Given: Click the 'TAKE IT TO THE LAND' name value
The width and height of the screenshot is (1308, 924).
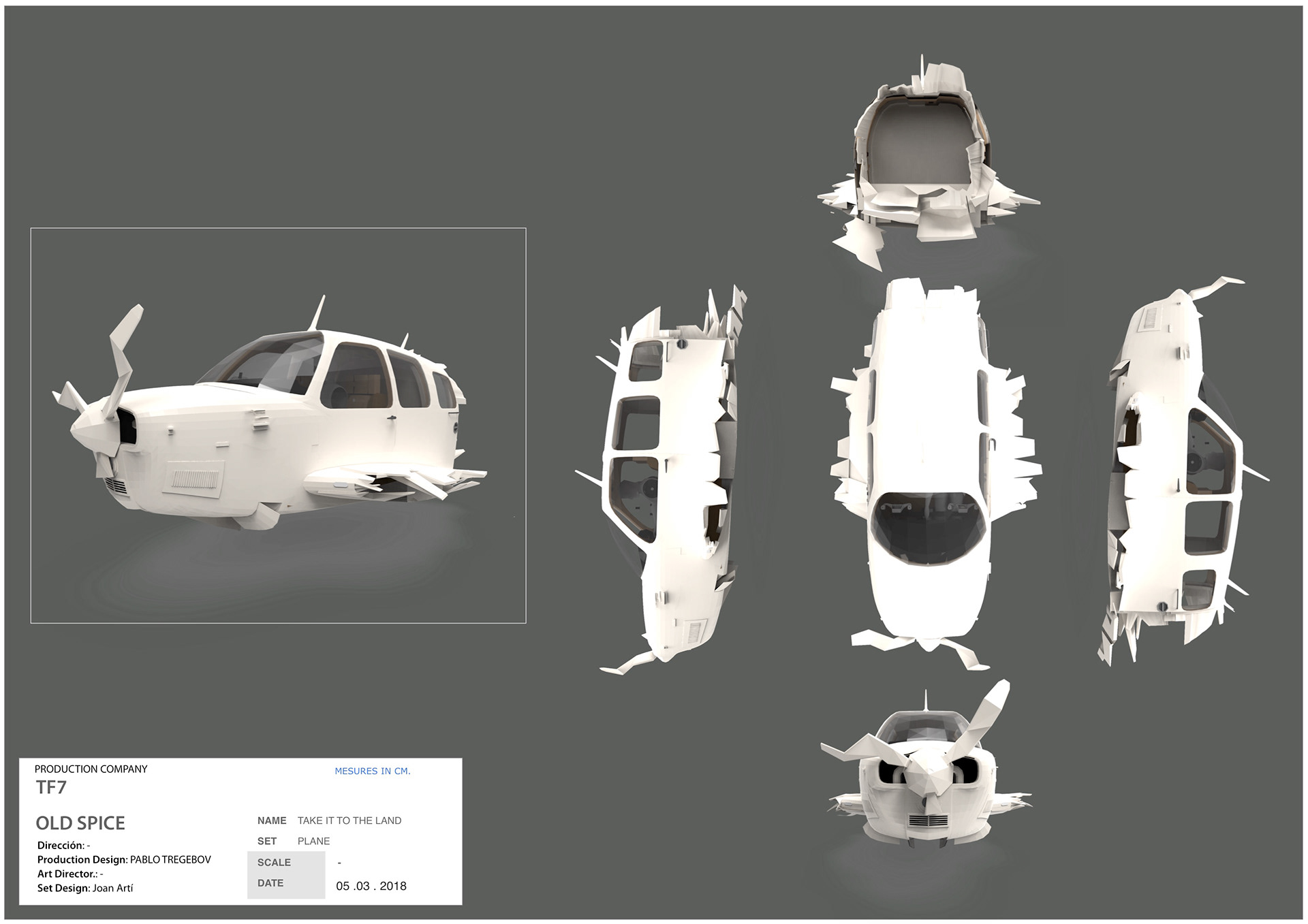Looking at the screenshot, I should coord(349,821).
